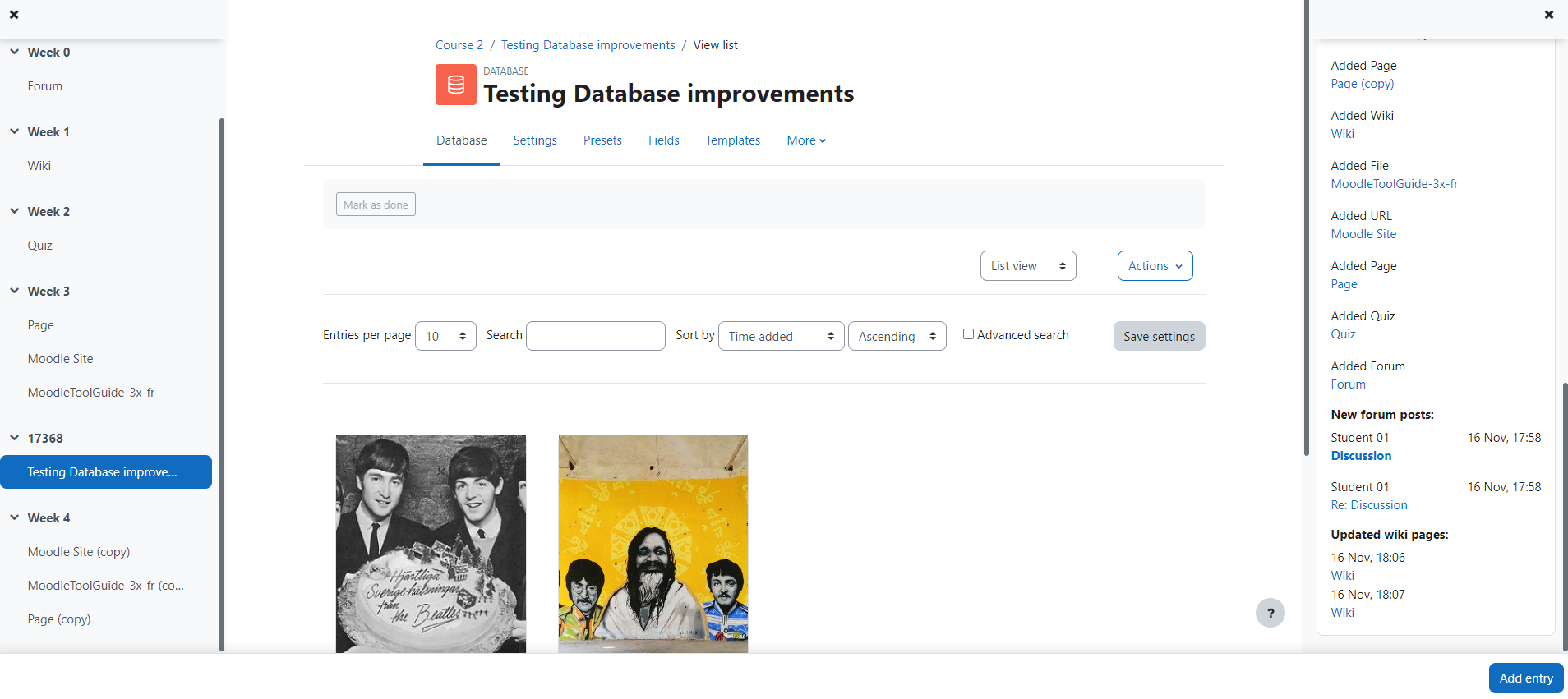Collapse the Week 2 section
Image resolution: width=1568 pixels, height=699 pixels.
(15, 211)
